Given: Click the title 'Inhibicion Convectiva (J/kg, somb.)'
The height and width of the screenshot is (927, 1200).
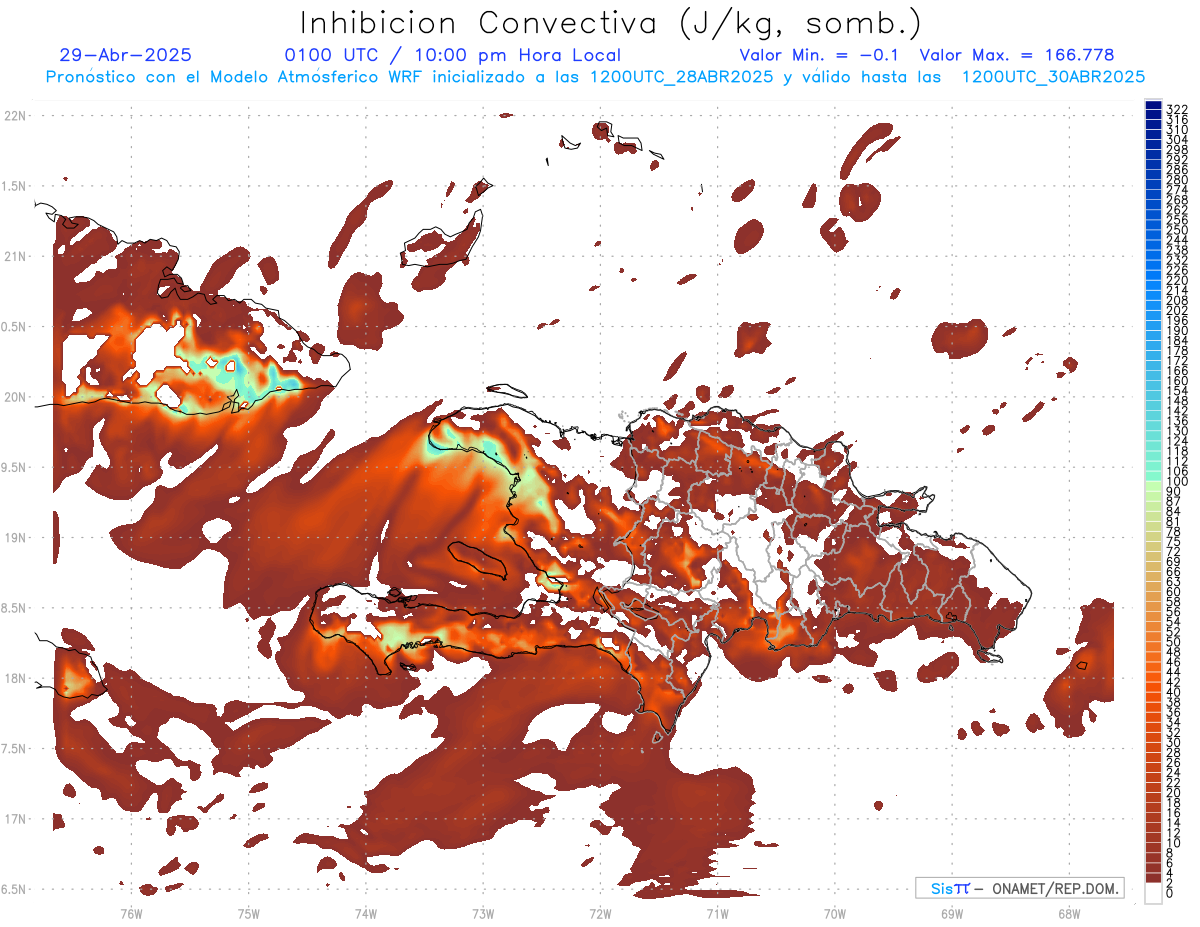Looking at the screenshot, I should click(610, 23).
